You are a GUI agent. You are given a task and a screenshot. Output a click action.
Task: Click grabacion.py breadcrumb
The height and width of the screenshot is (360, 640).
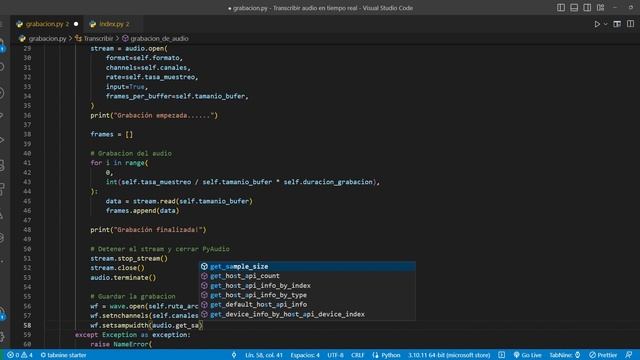pos(47,38)
